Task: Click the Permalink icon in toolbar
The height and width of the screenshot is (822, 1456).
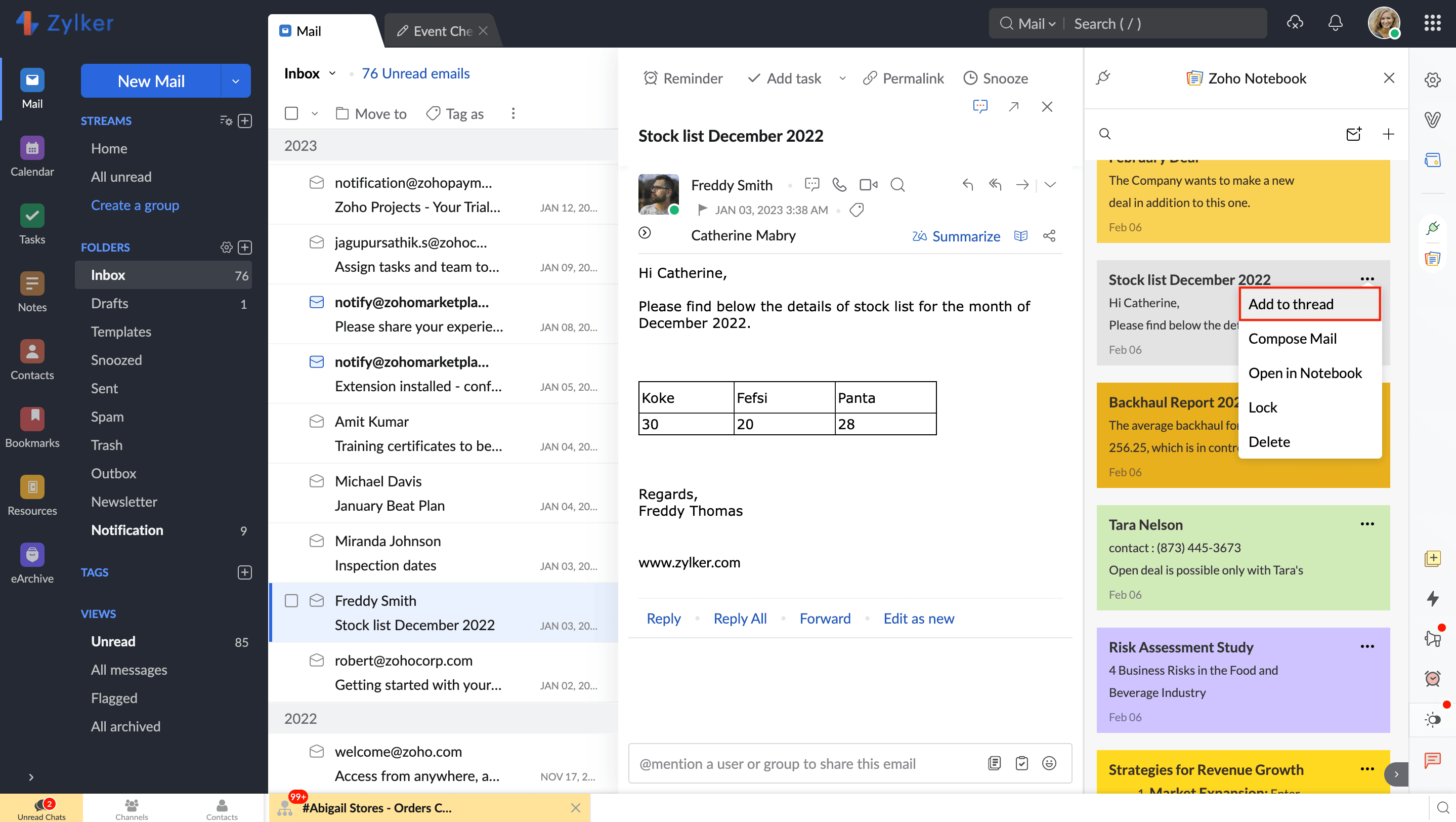Action: click(870, 78)
